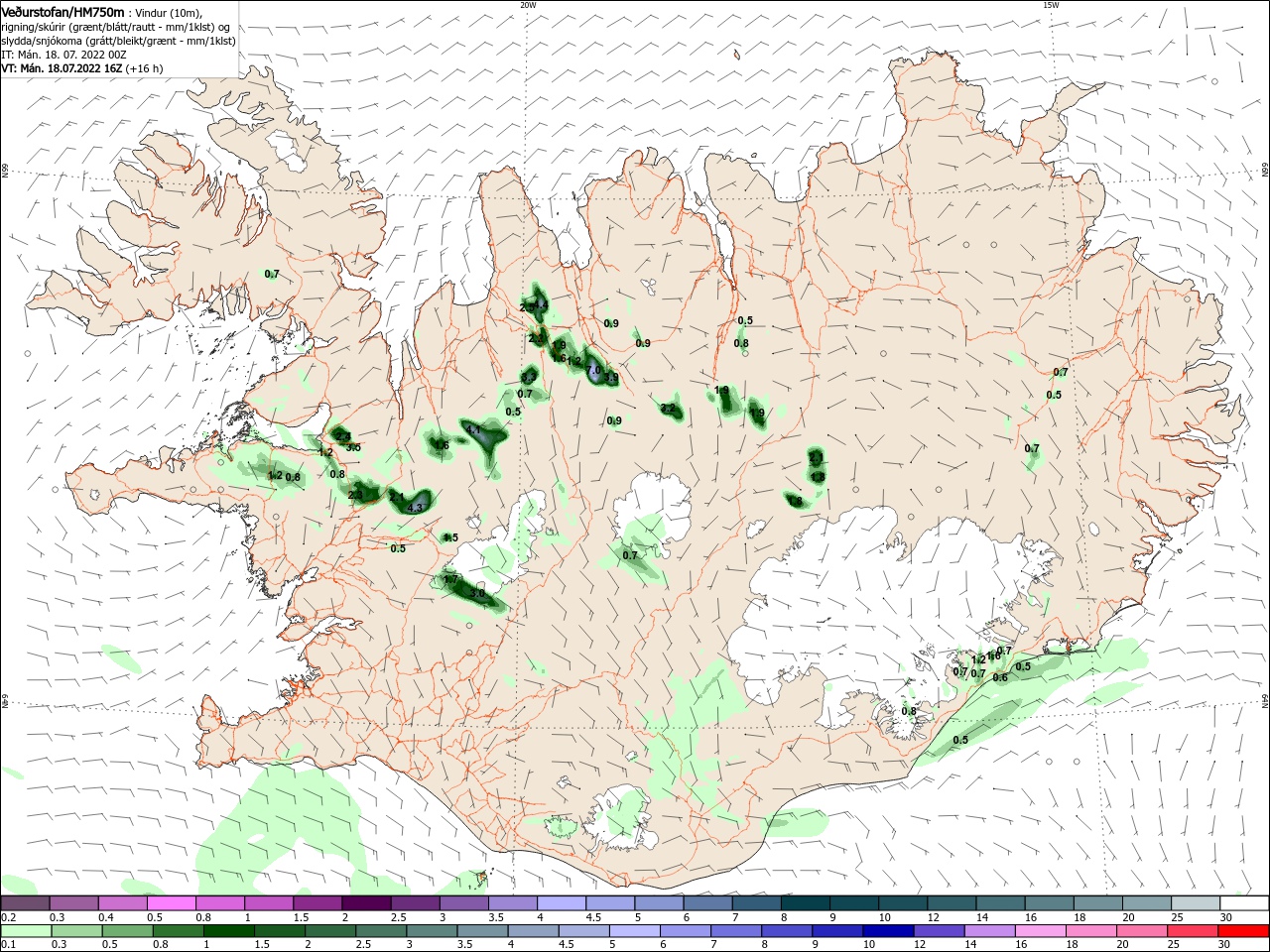Screen dimensions: 1270x952
Task: Select the violet swatch between 12 and 14 in bottom legend row
Action: [939, 931]
